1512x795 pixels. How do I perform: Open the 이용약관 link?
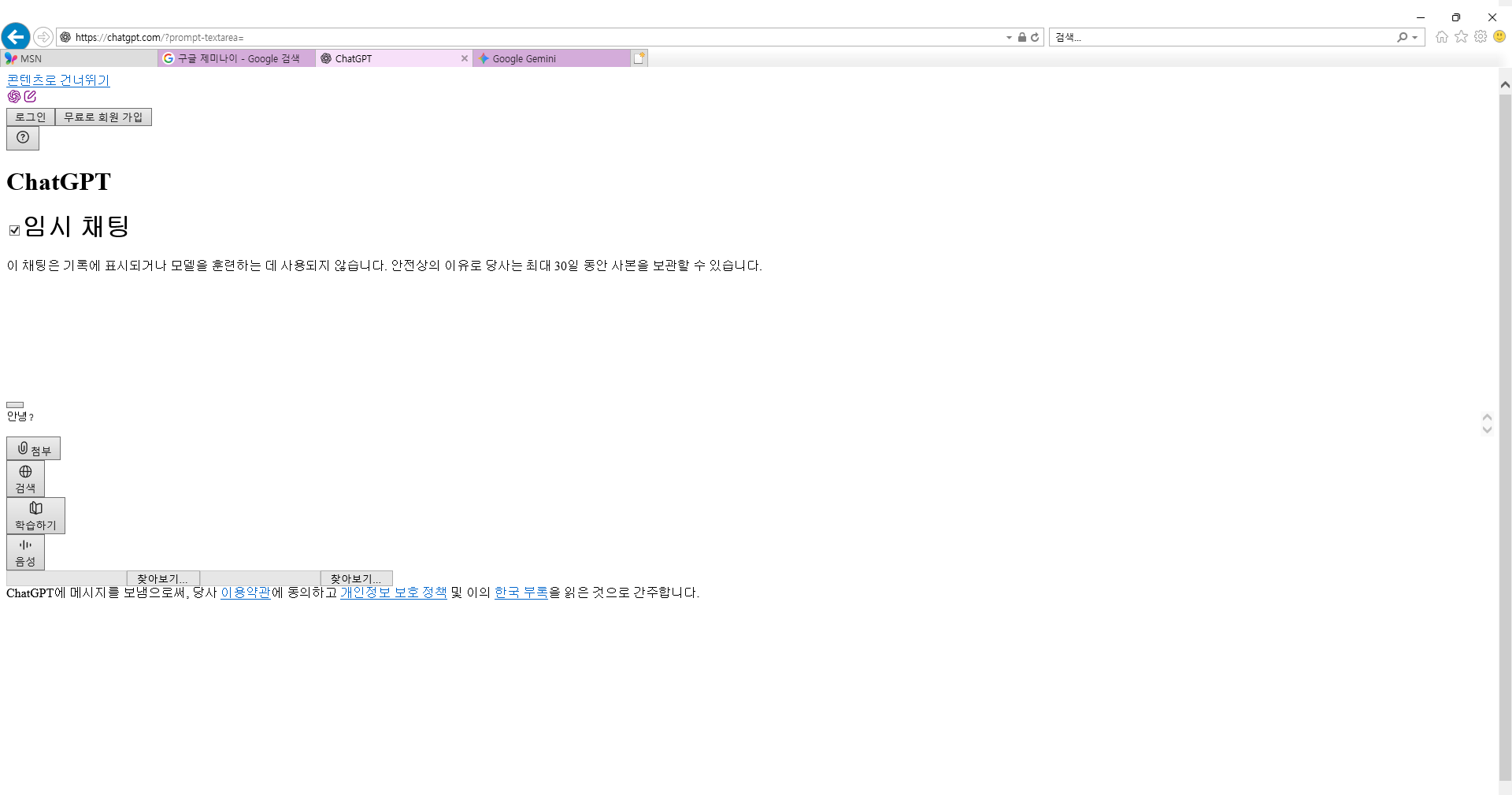[246, 593]
